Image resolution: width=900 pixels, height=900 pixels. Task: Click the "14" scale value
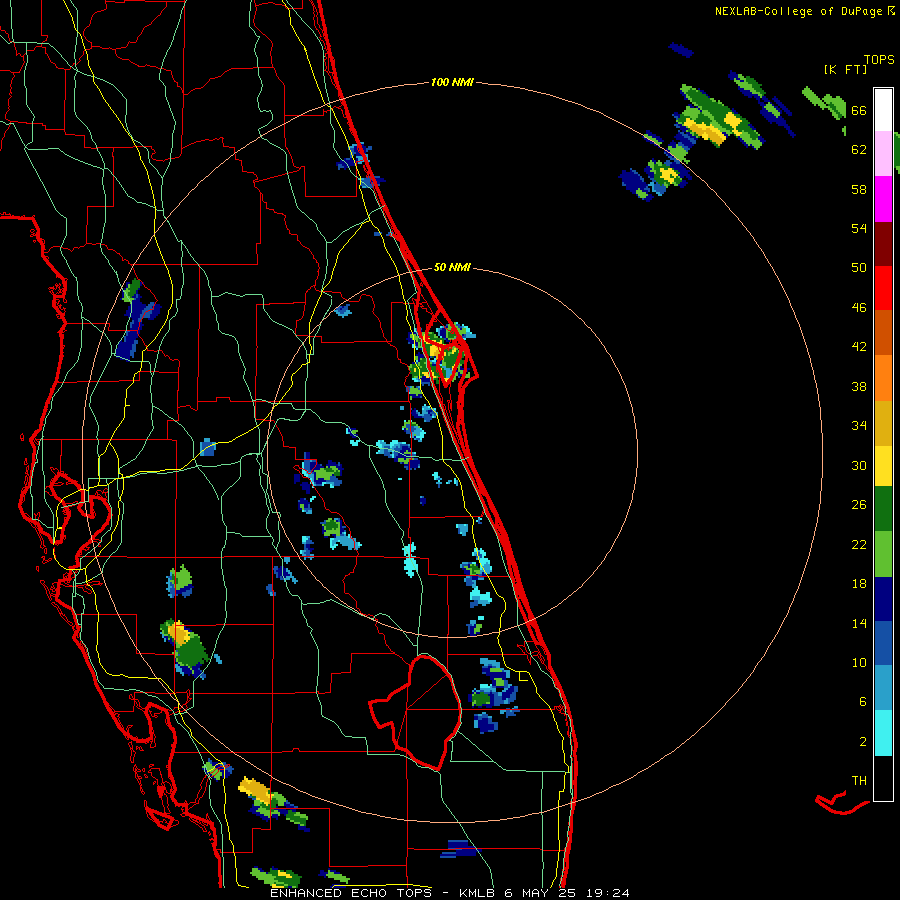coord(859,623)
